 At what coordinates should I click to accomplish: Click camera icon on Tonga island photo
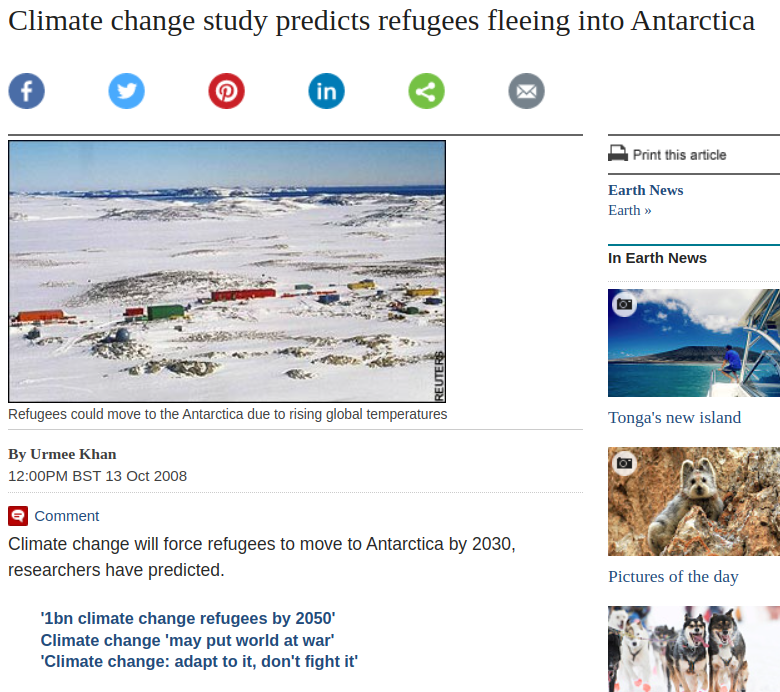click(x=625, y=304)
